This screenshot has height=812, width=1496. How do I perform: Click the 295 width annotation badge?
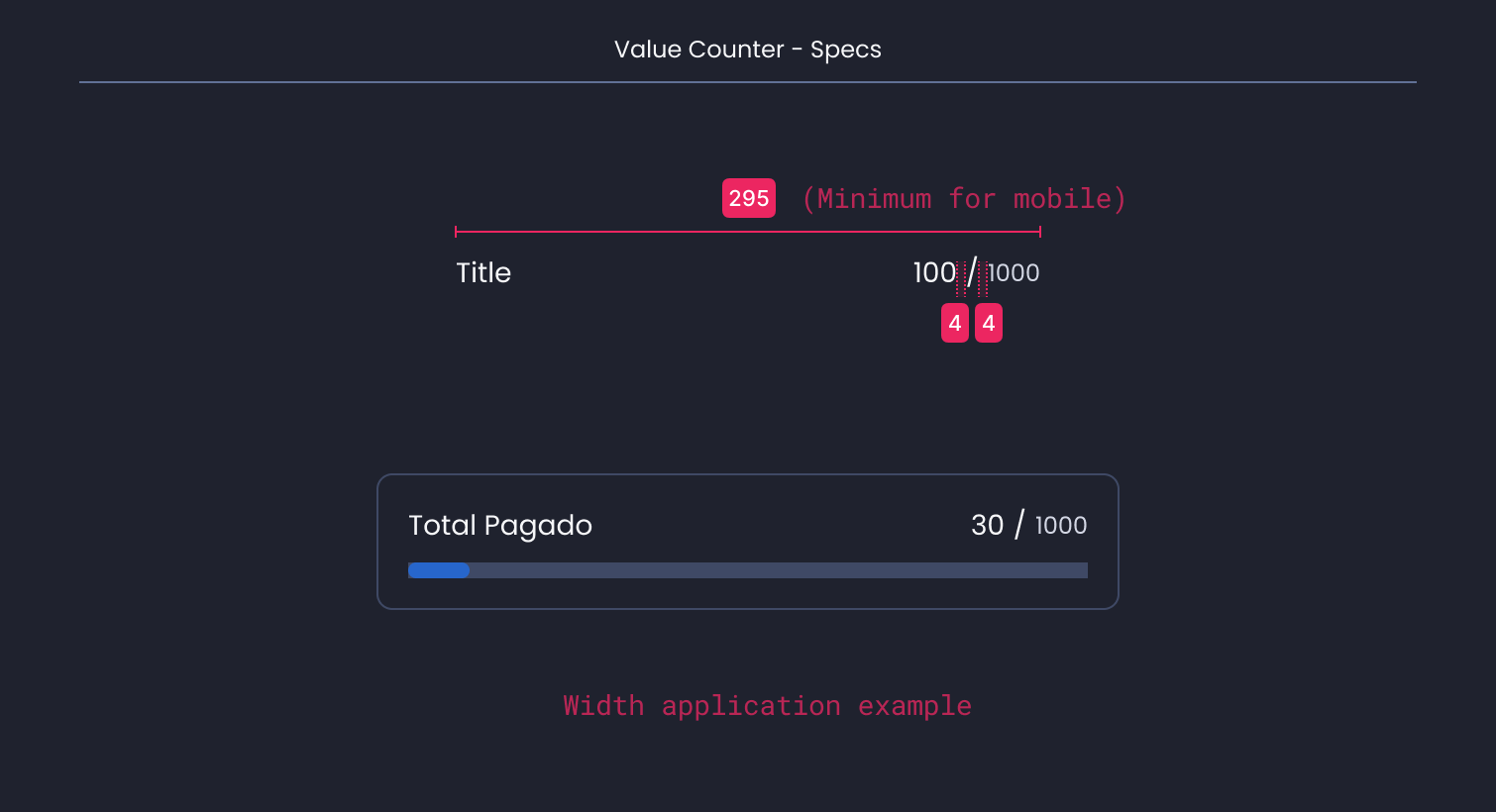pyautogui.click(x=749, y=198)
